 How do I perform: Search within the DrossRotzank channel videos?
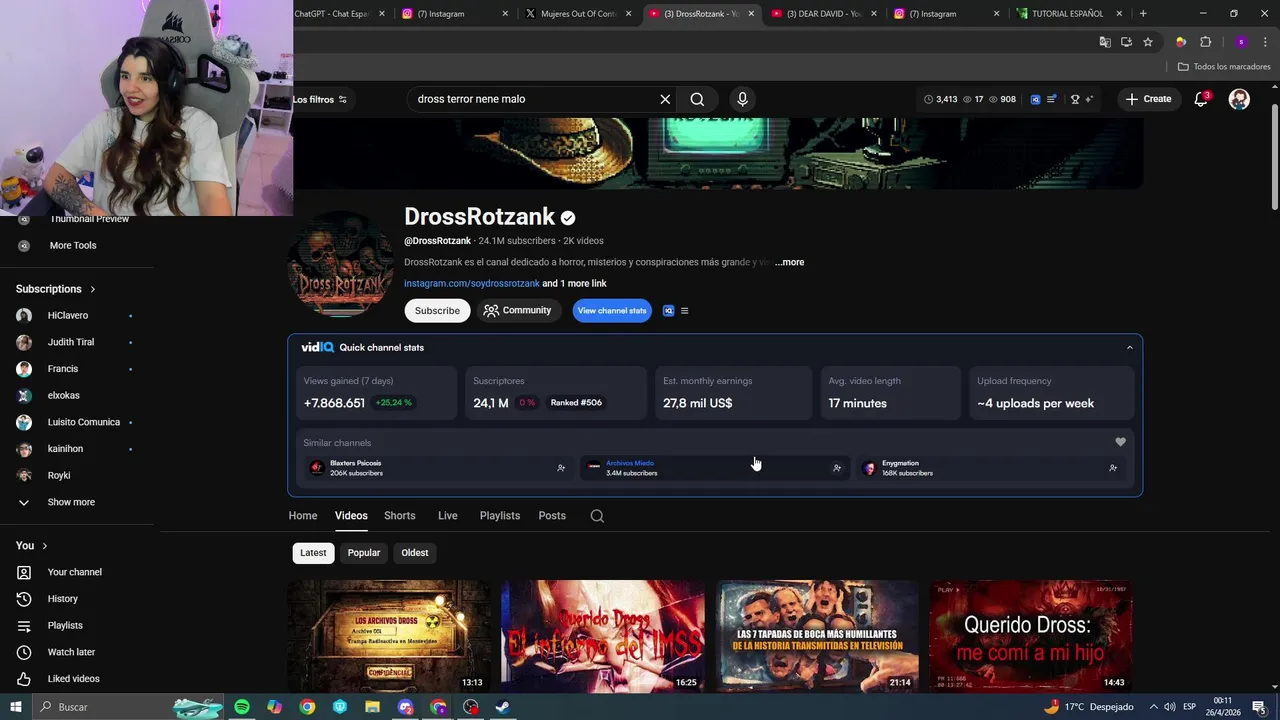tap(597, 516)
